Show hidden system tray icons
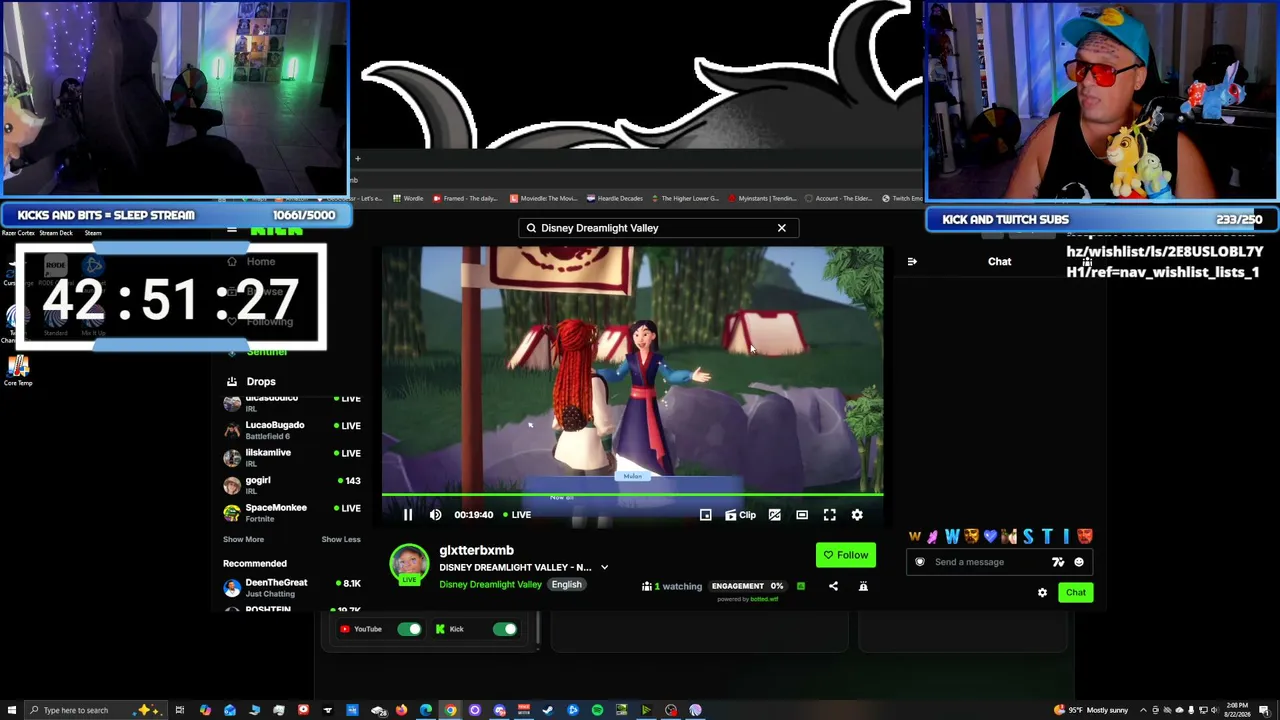Screen dimensions: 1280x720 tap(1143, 710)
